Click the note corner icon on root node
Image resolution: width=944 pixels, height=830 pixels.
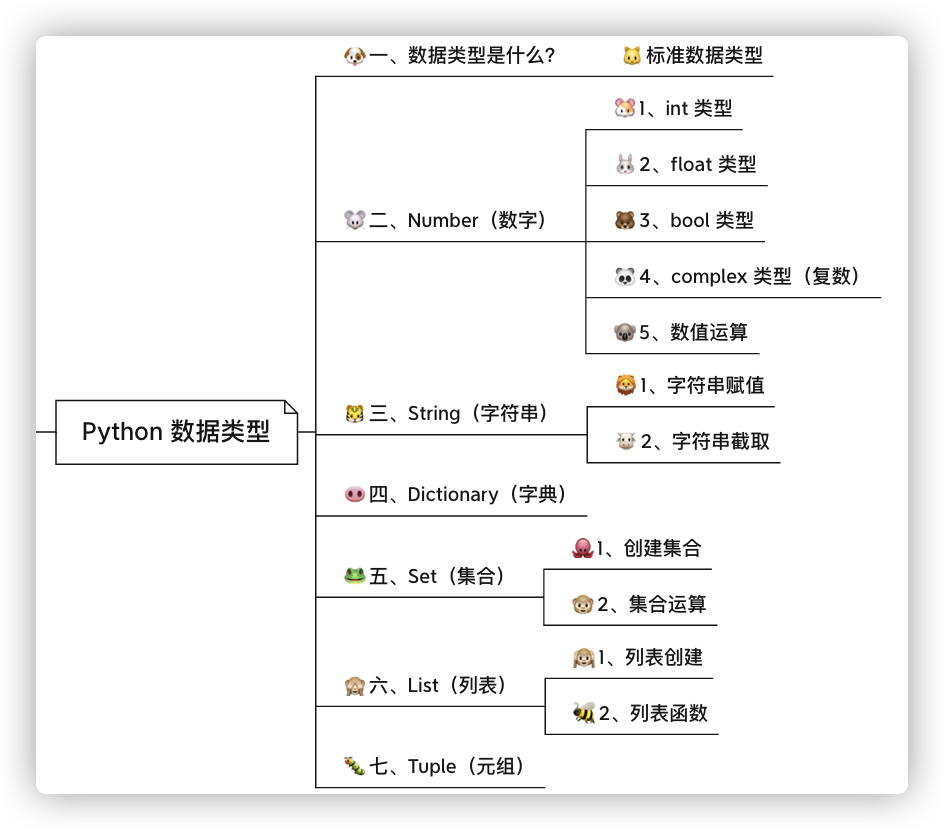tap(291, 407)
